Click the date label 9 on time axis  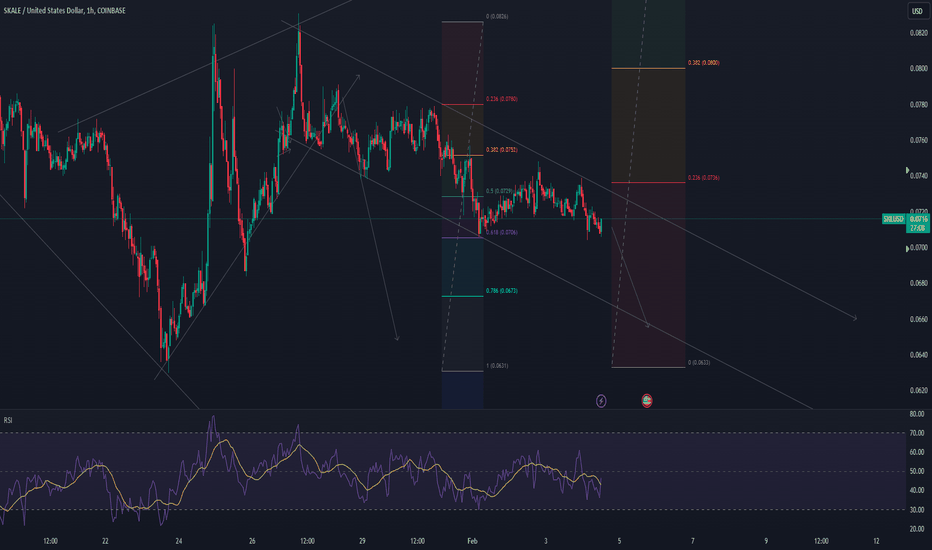(x=766, y=541)
